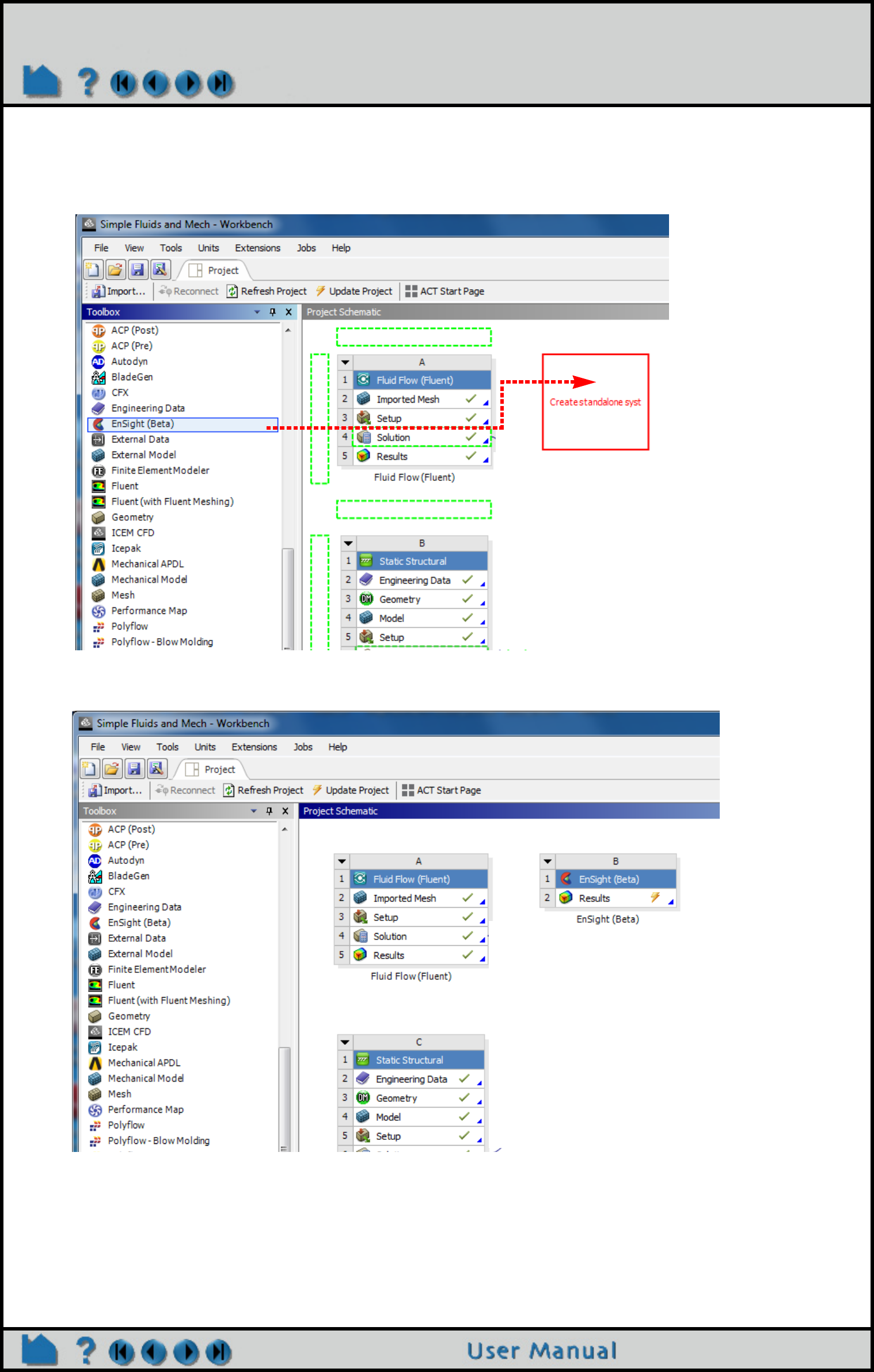
Task: Click Finite Element Modeler icon in lower Toolbox
Action: click(x=95, y=969)
